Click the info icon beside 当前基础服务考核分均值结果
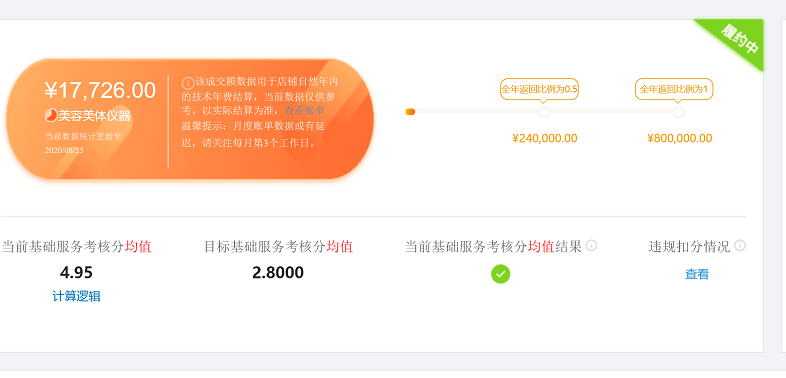Screen dimensions: 786x378 (592, 246)
